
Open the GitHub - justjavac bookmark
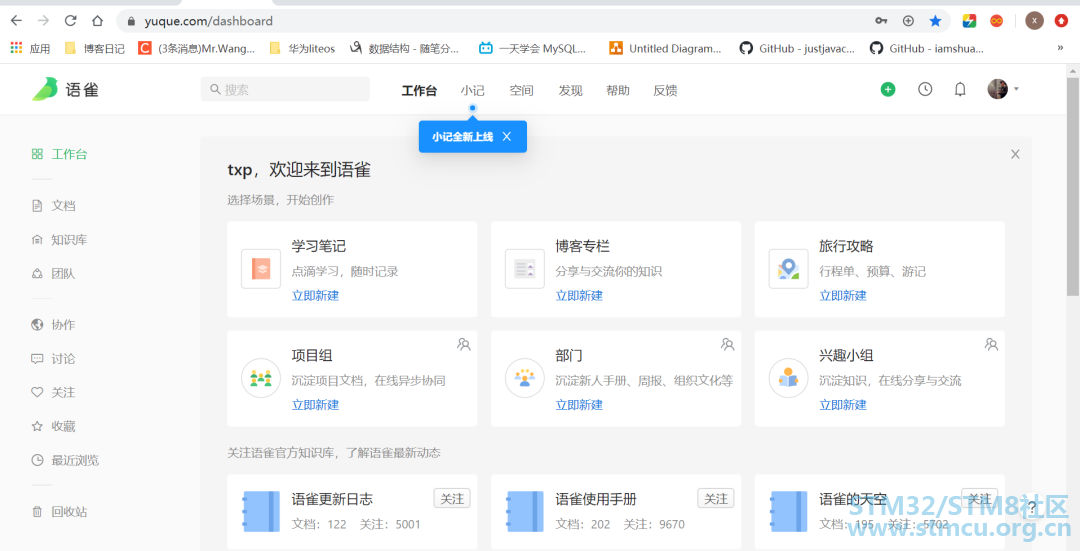pos(797,48)
